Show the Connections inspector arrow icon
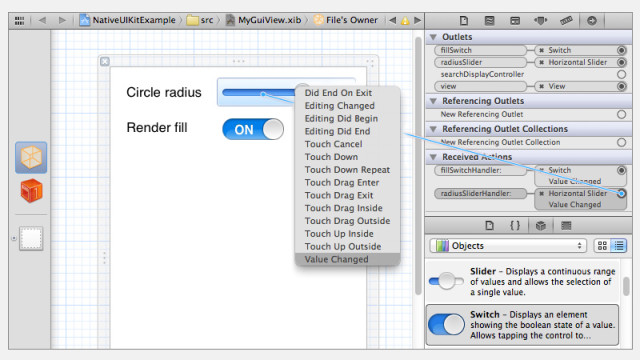640x360 pixels. click(591, 20)
